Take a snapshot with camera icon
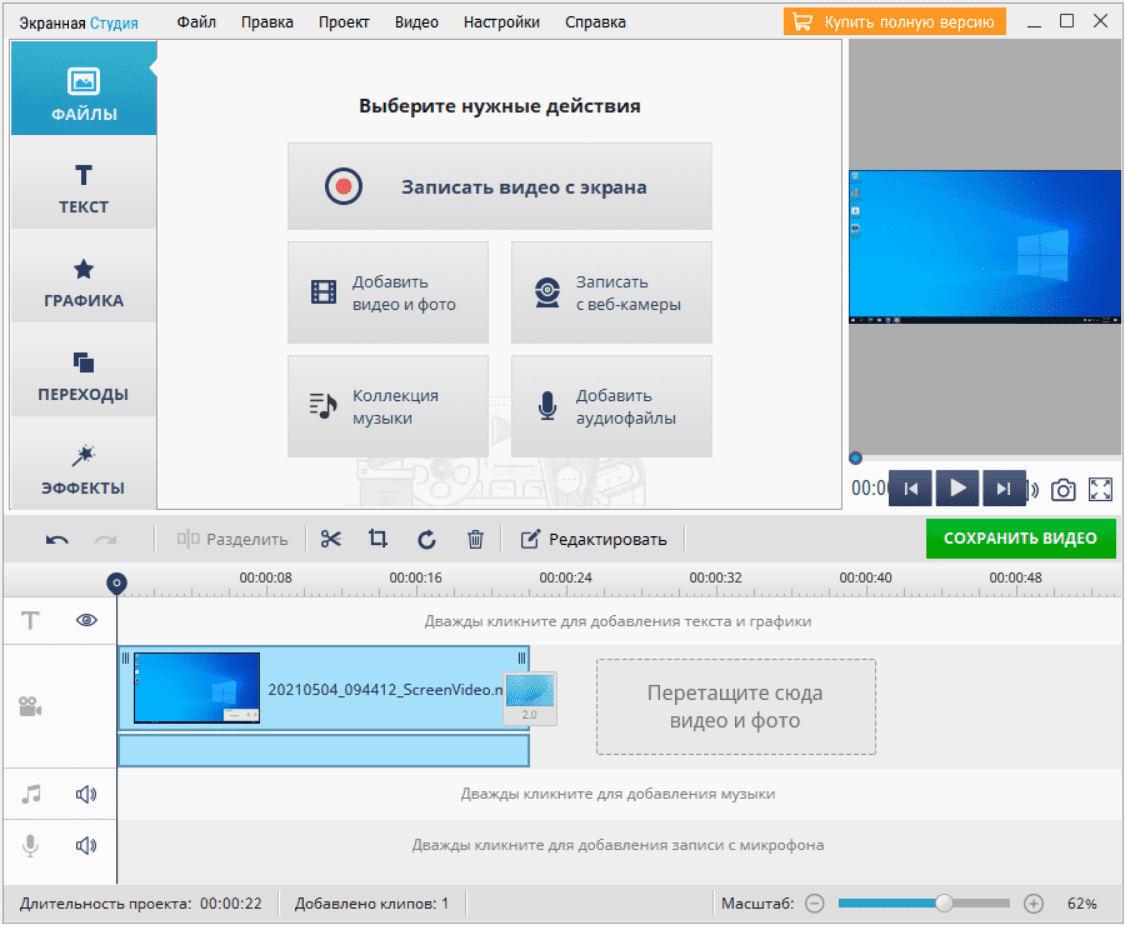Image resolution: width=1125 pixels, height=925 pixels. (1063, 490)
